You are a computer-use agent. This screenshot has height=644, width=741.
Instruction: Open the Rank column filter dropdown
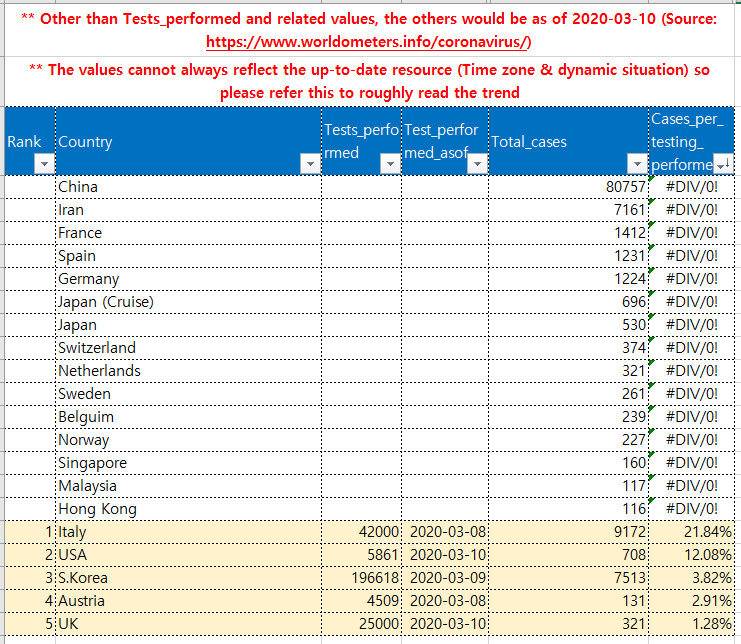[x=44, y=164]
